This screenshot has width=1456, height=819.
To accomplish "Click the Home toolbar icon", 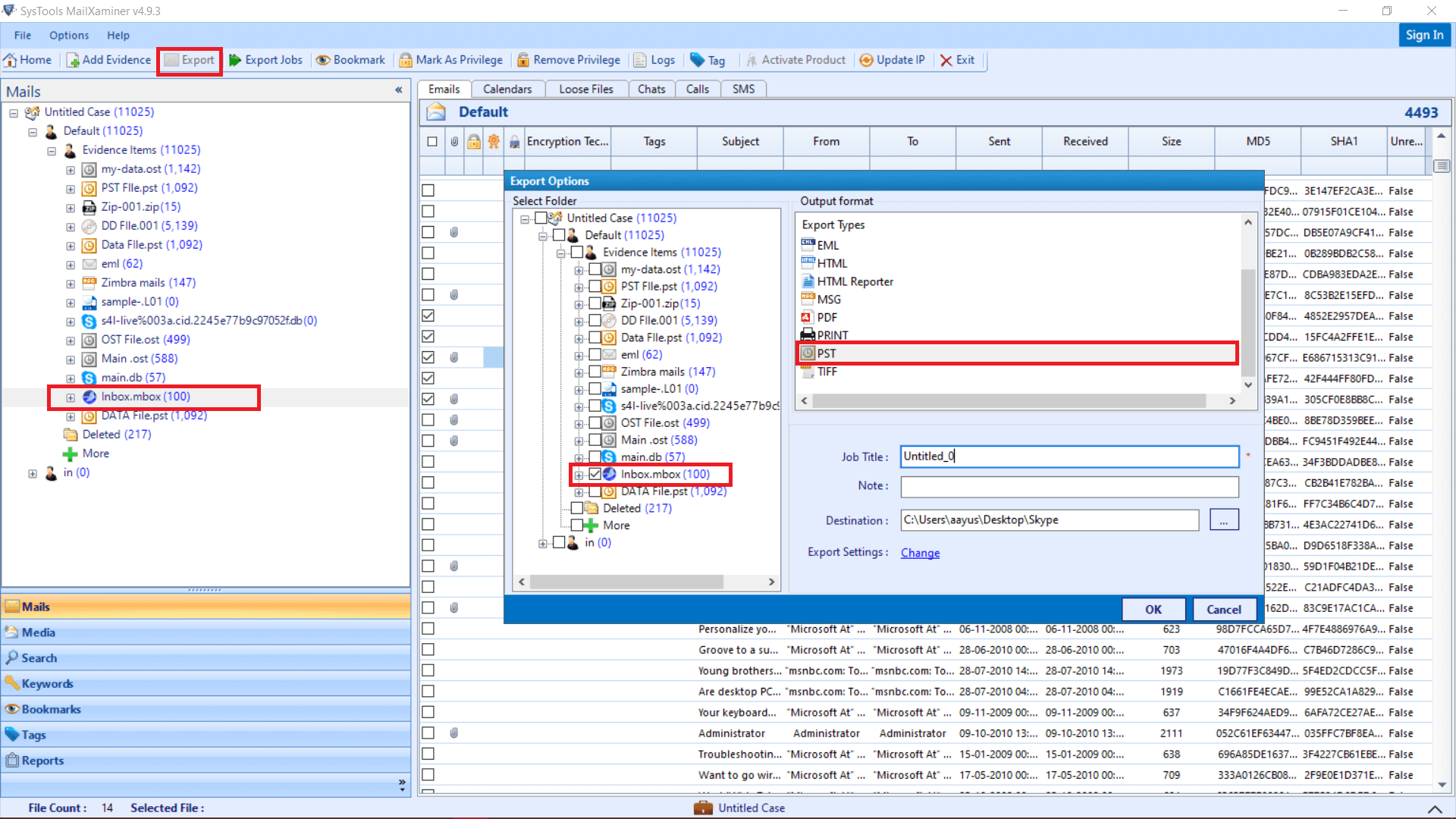I will [x=11, y=60].
